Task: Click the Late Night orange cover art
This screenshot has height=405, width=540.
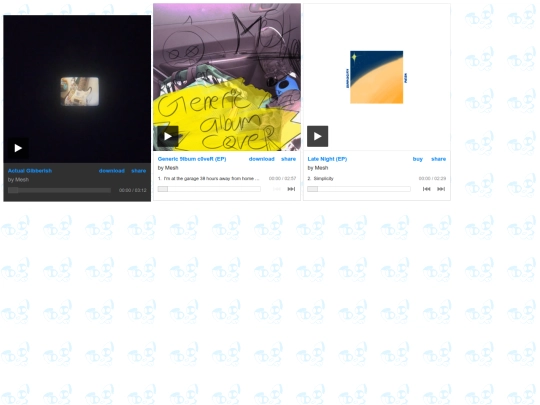Action: click(x=377, y=77)
